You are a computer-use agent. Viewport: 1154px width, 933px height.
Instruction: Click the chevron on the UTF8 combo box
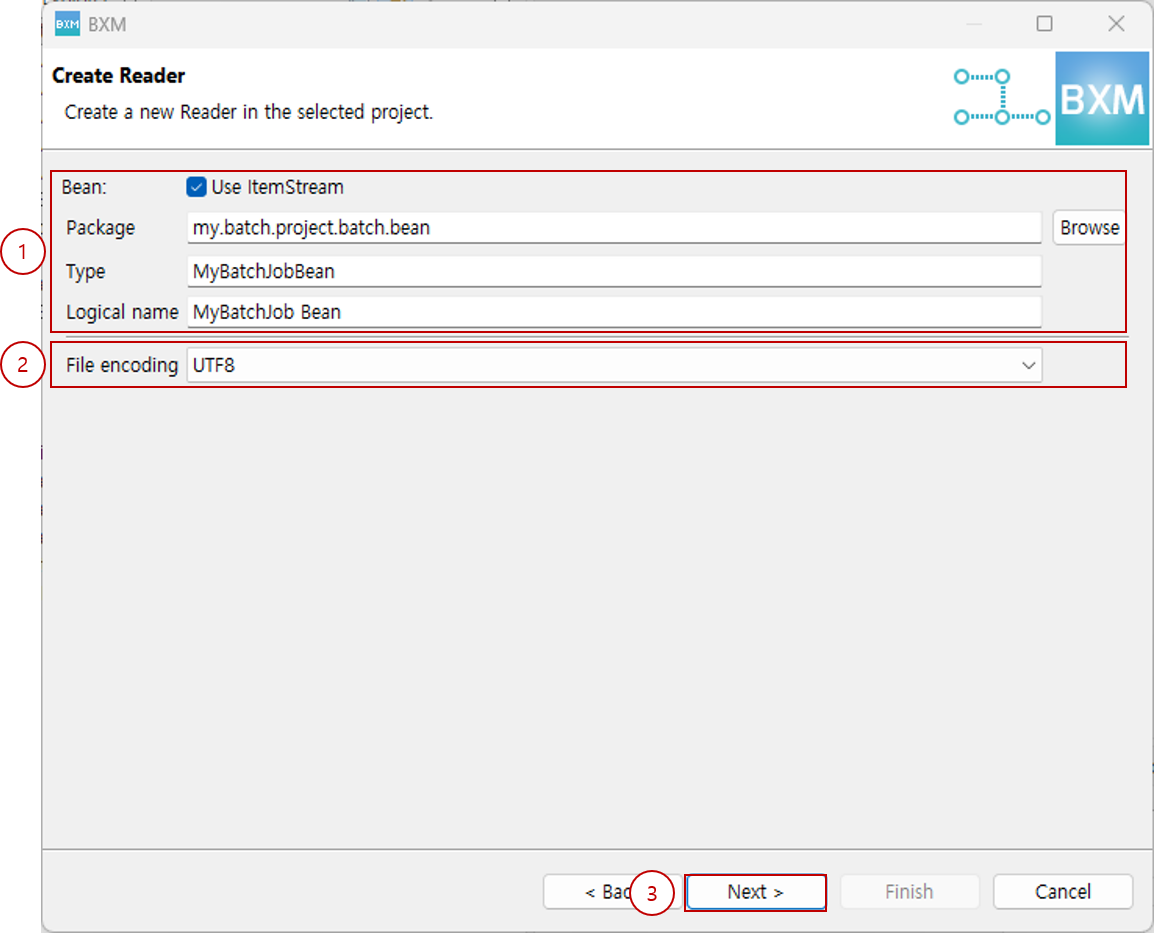pyautogui.click(x=1028, y=365)
